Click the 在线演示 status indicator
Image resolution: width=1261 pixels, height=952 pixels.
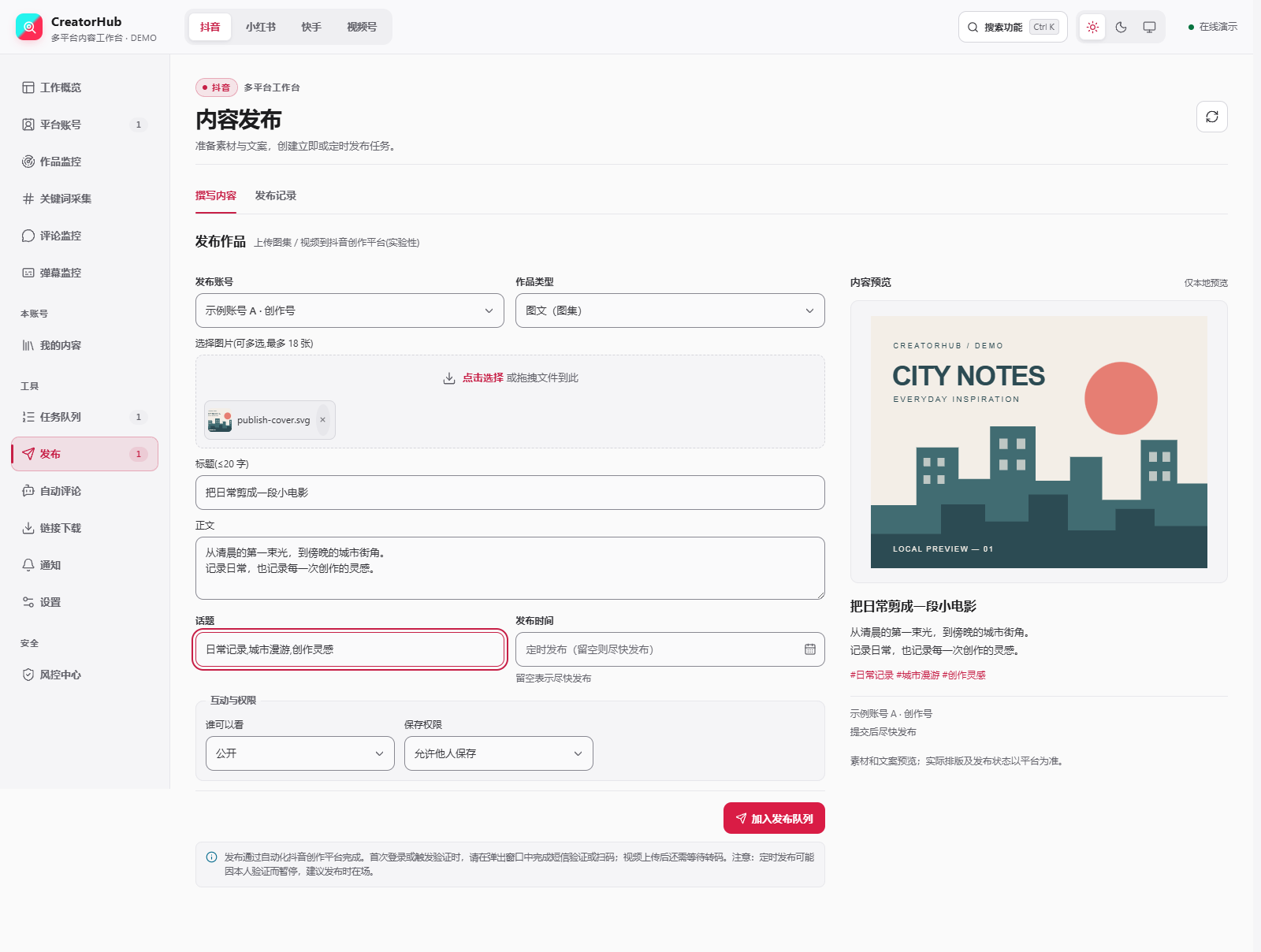pos(1212,27)
